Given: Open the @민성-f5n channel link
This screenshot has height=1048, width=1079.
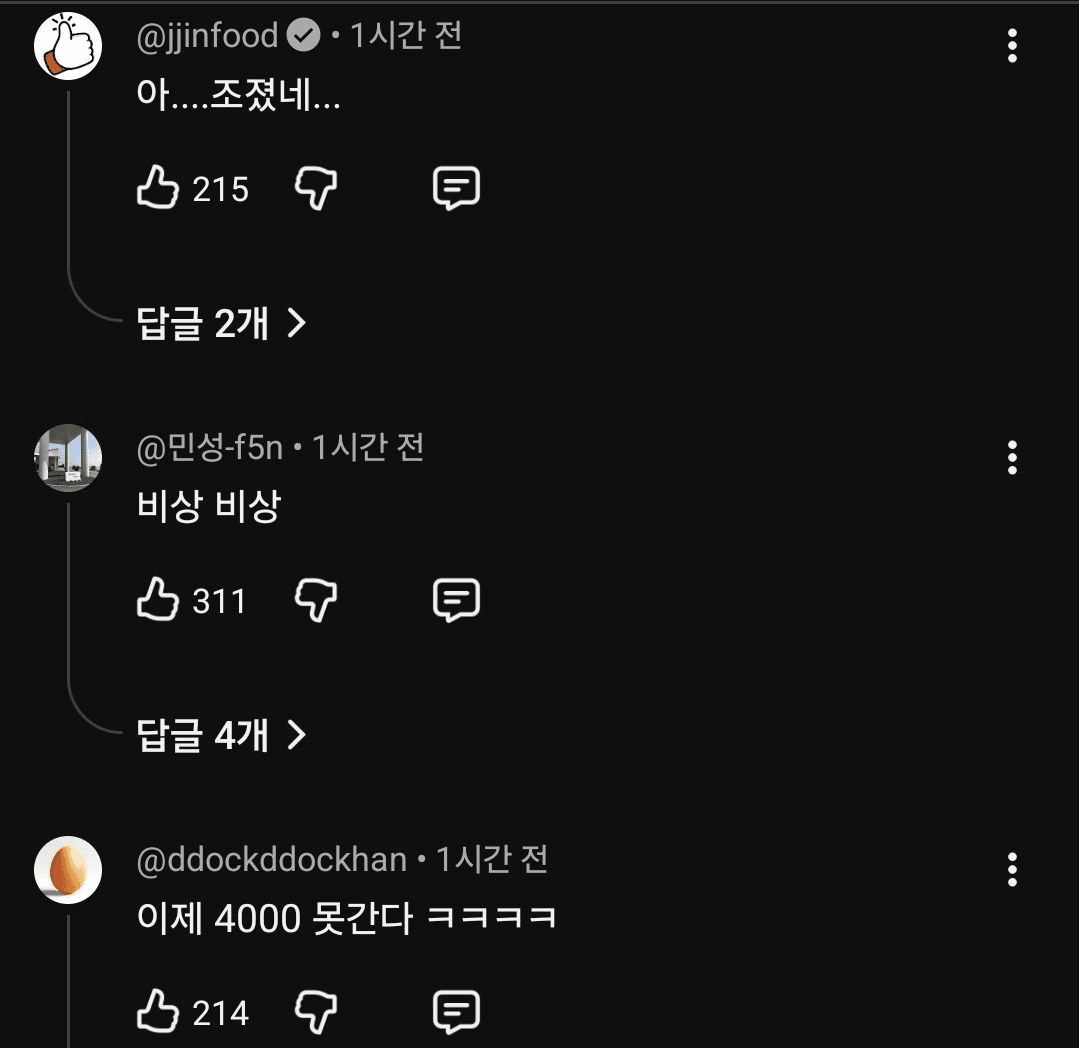Looking at the screenshot, I should point(209,447).
